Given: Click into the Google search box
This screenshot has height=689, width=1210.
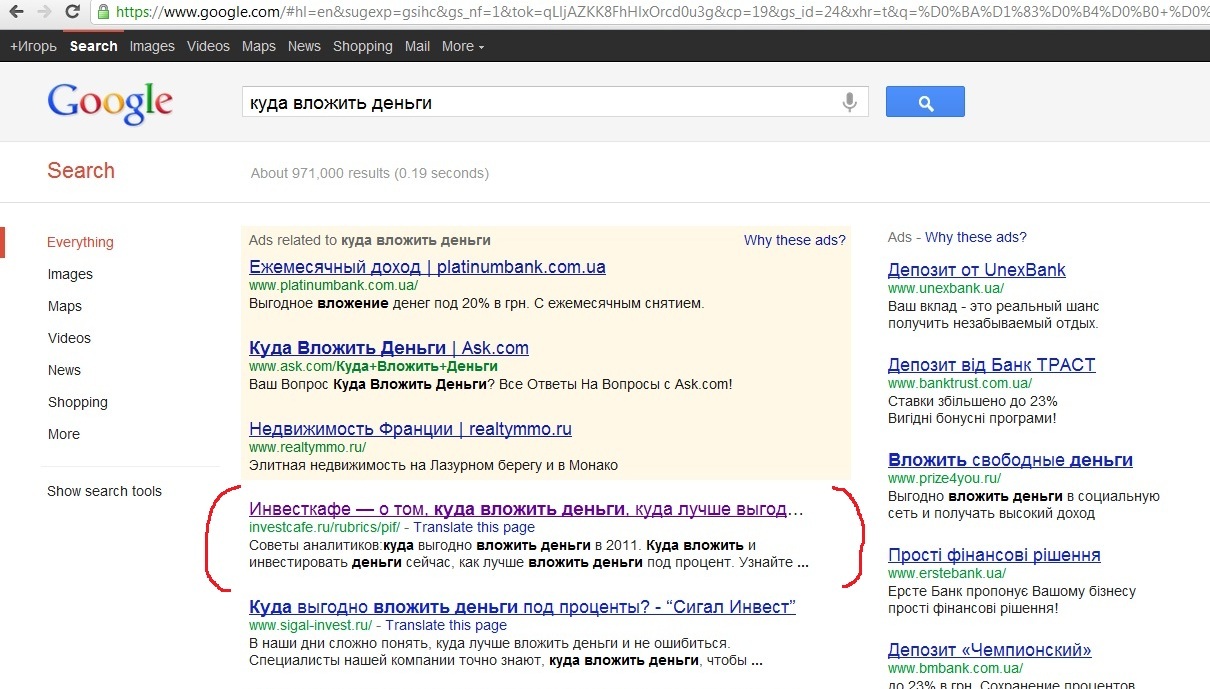Looking at the screenshot, I should click(x=540, y=102).
